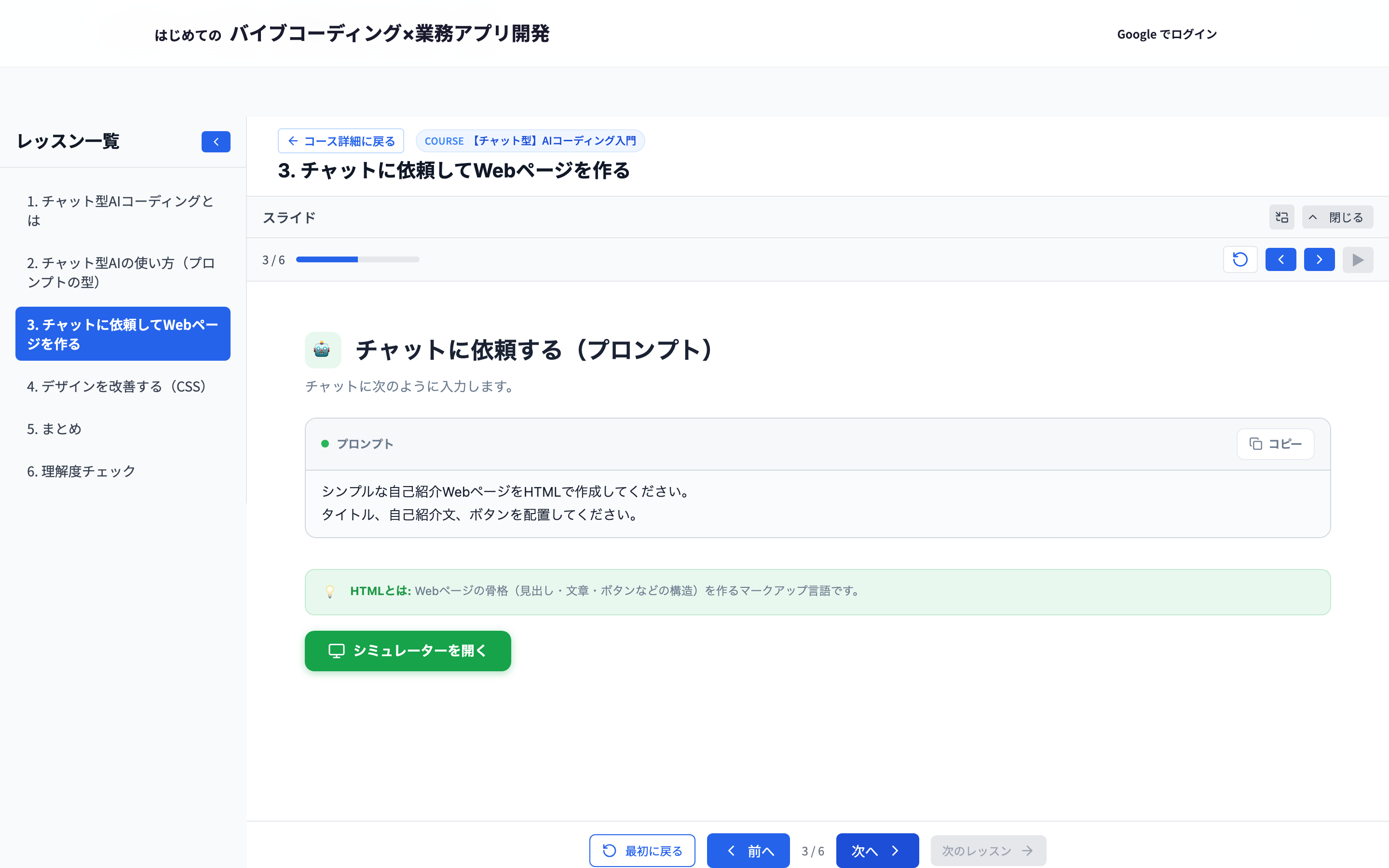Go to previous slide via top arrow
Image resolution: width=1389 pixels, height=868 pixels.
(x=1280, y=259)
